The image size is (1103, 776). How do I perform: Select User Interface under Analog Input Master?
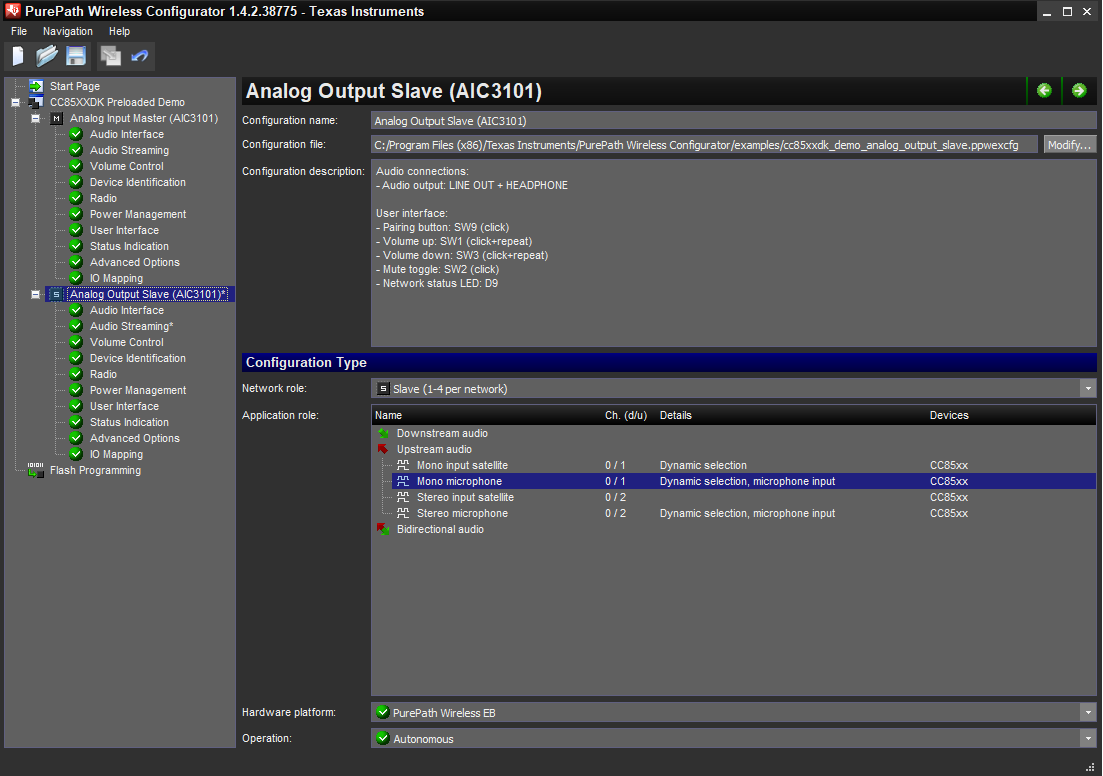[x=125, y=230]
